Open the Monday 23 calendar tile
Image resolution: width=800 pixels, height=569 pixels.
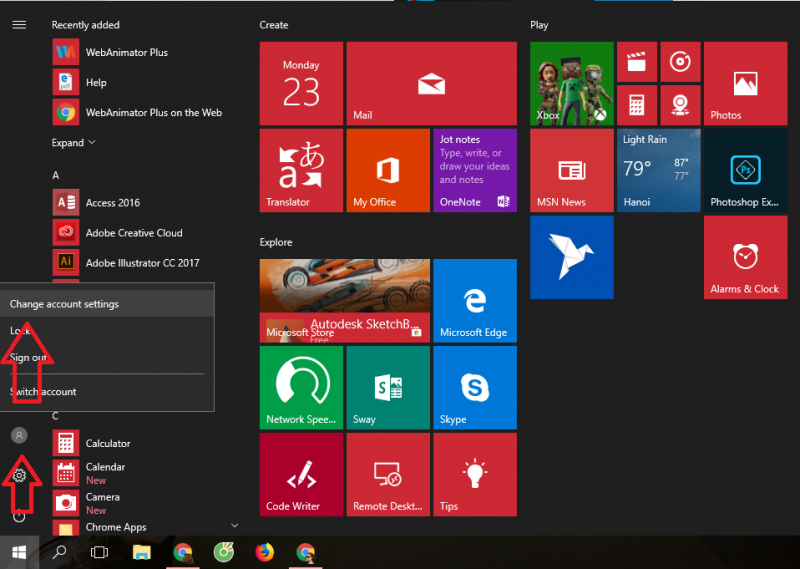coord(301,83)
